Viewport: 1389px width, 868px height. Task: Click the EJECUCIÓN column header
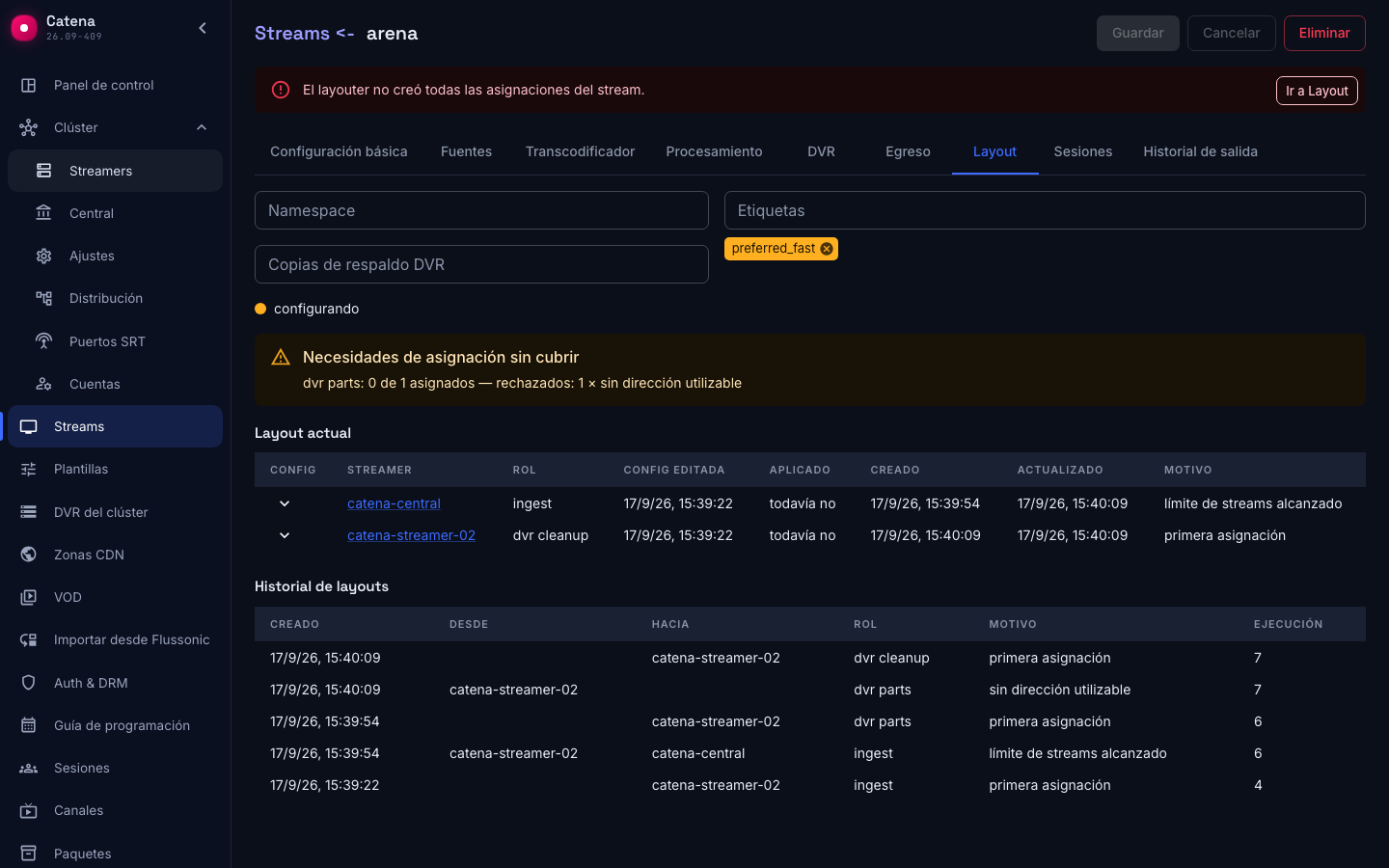(1288, 624)
